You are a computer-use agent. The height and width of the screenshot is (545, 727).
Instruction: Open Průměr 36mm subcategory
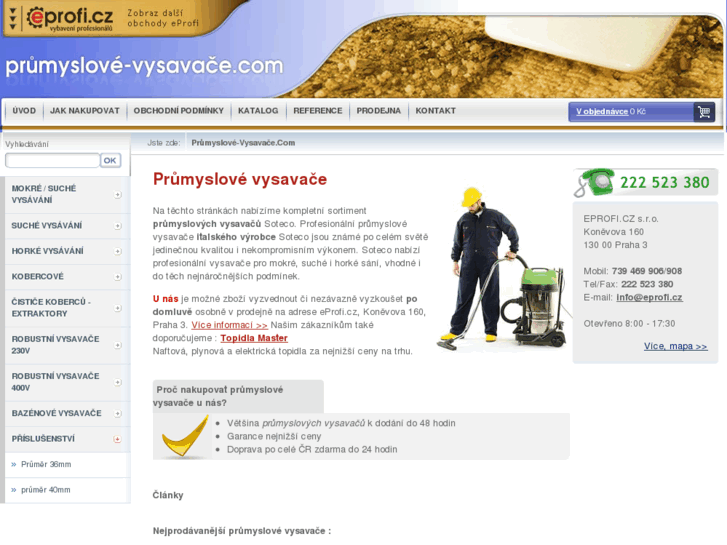click(x=46, y=464)
